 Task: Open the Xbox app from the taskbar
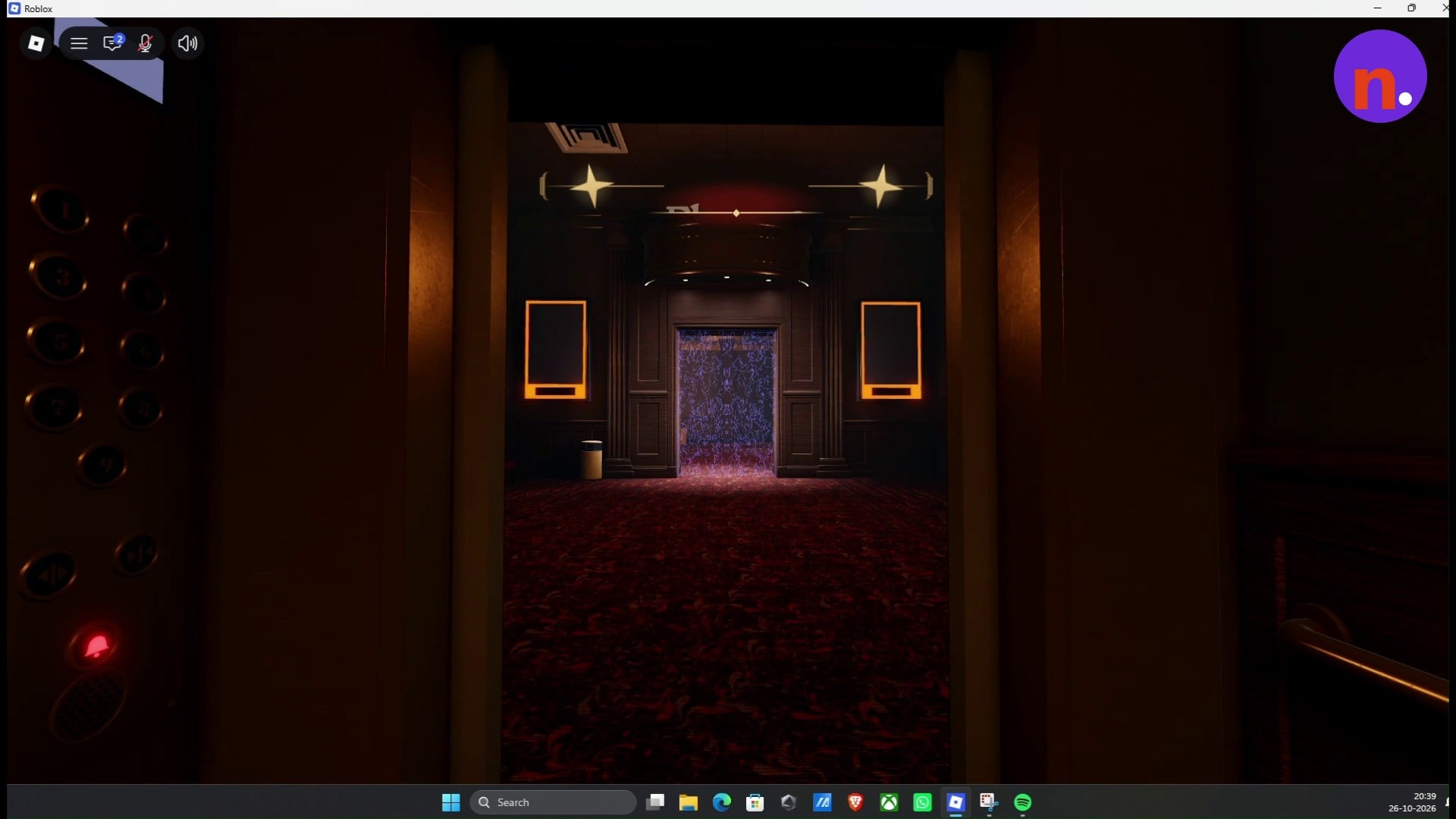889,802
